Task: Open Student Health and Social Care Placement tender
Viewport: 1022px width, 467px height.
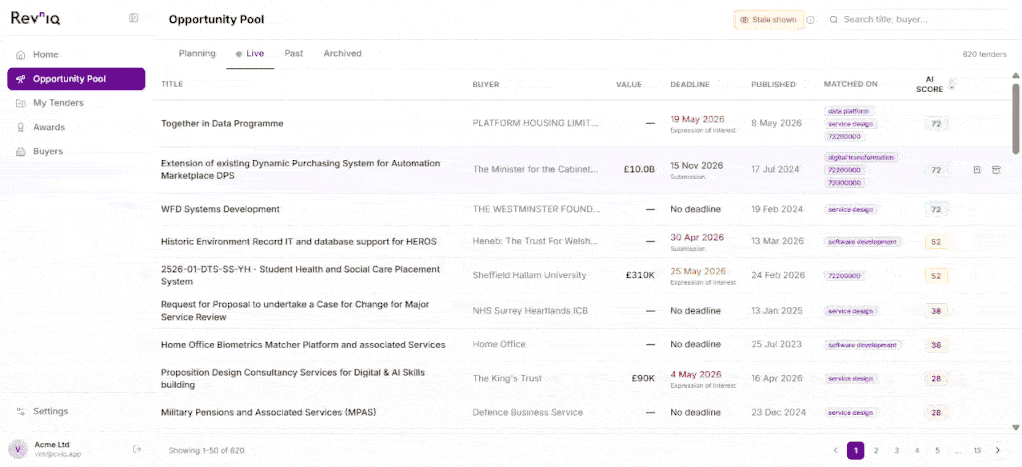Action: (300, 275)
